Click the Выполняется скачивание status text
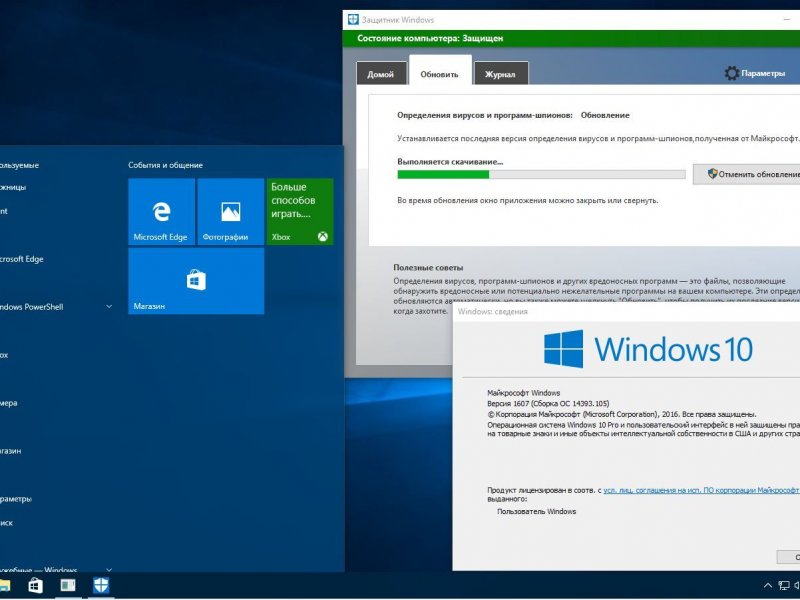The width and height of the screenshot is (800, 600). (x=450, y=162)
